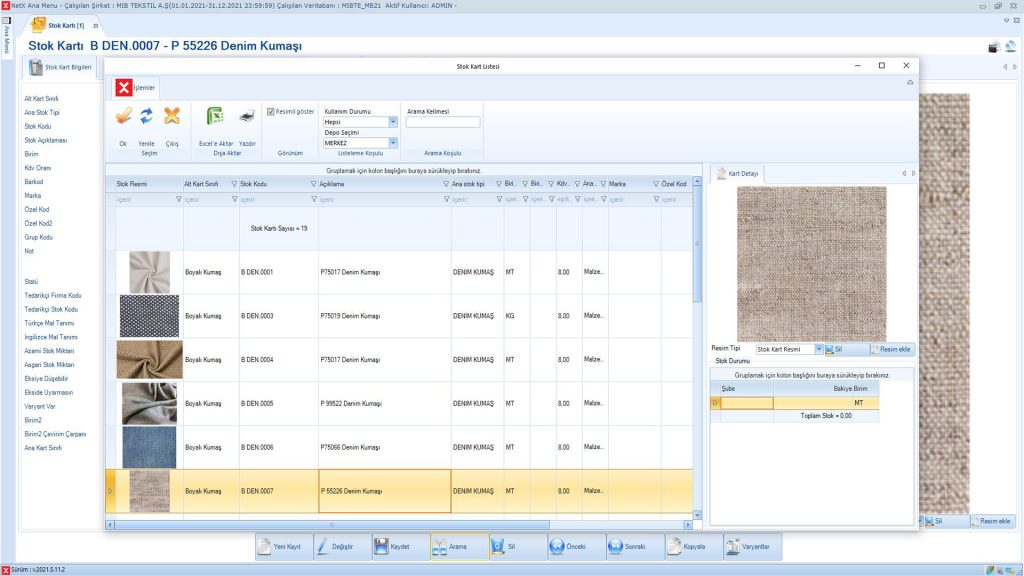Expand the Depo Seçimi MERKEZ dropdown
Screen dimensions: 1024x576
point(392,143)
